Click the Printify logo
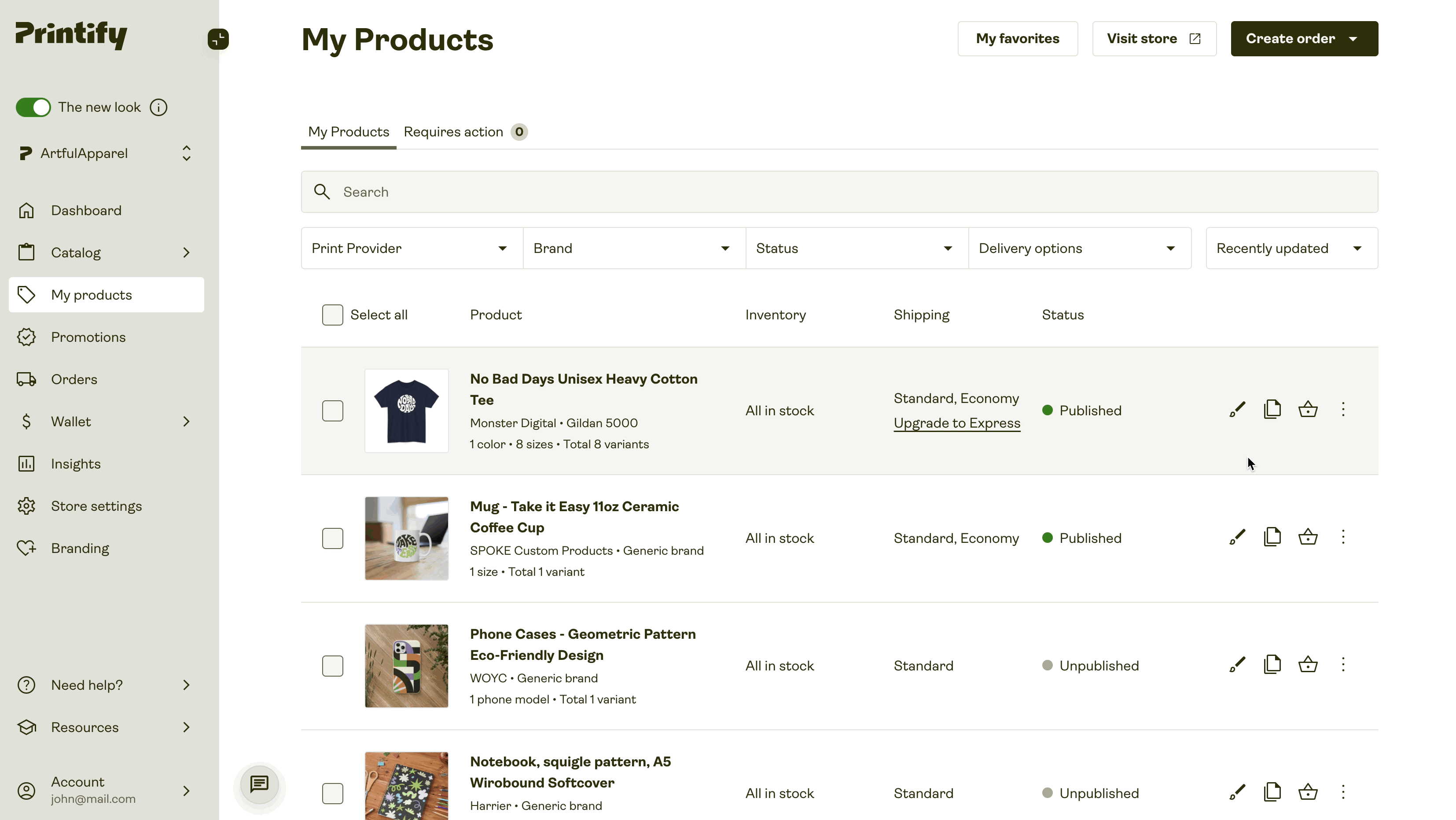The height and width of the screenshot is (820, 1456). tap(71, 35)
